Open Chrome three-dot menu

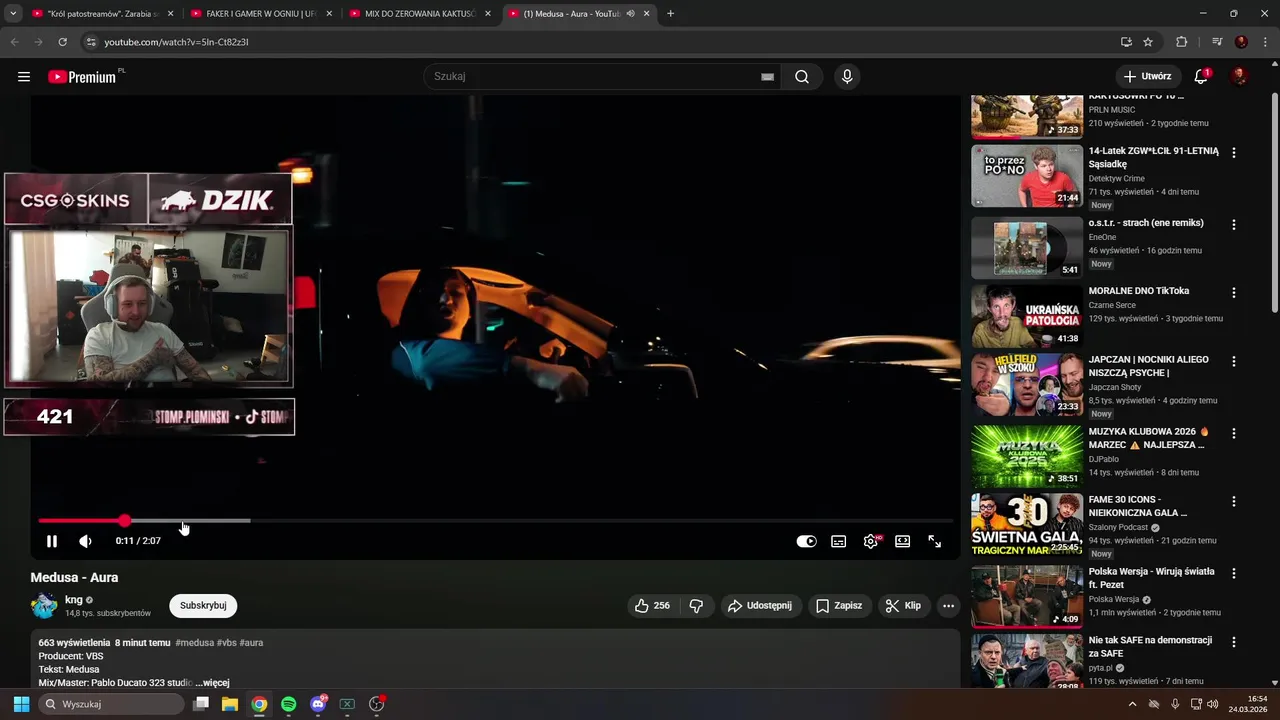pos(1265,42)
